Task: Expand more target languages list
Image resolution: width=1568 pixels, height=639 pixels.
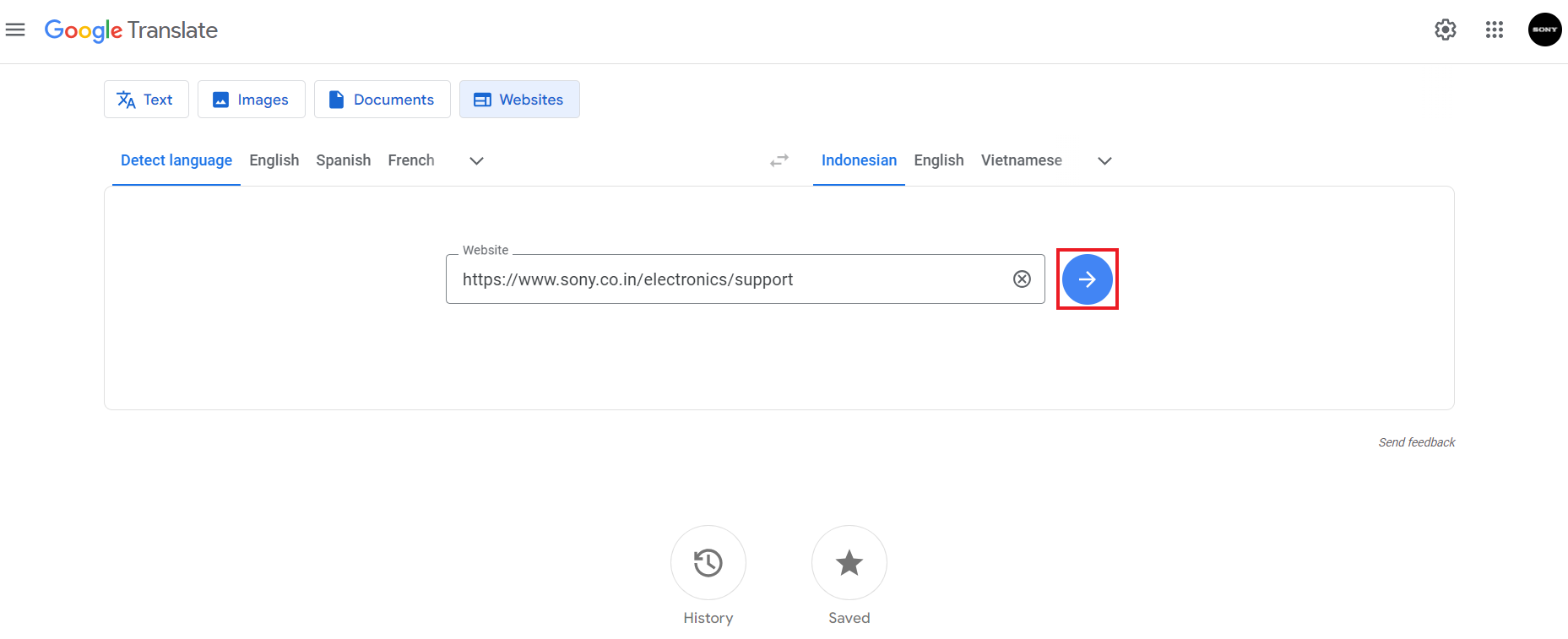Action: point(1104,161)
